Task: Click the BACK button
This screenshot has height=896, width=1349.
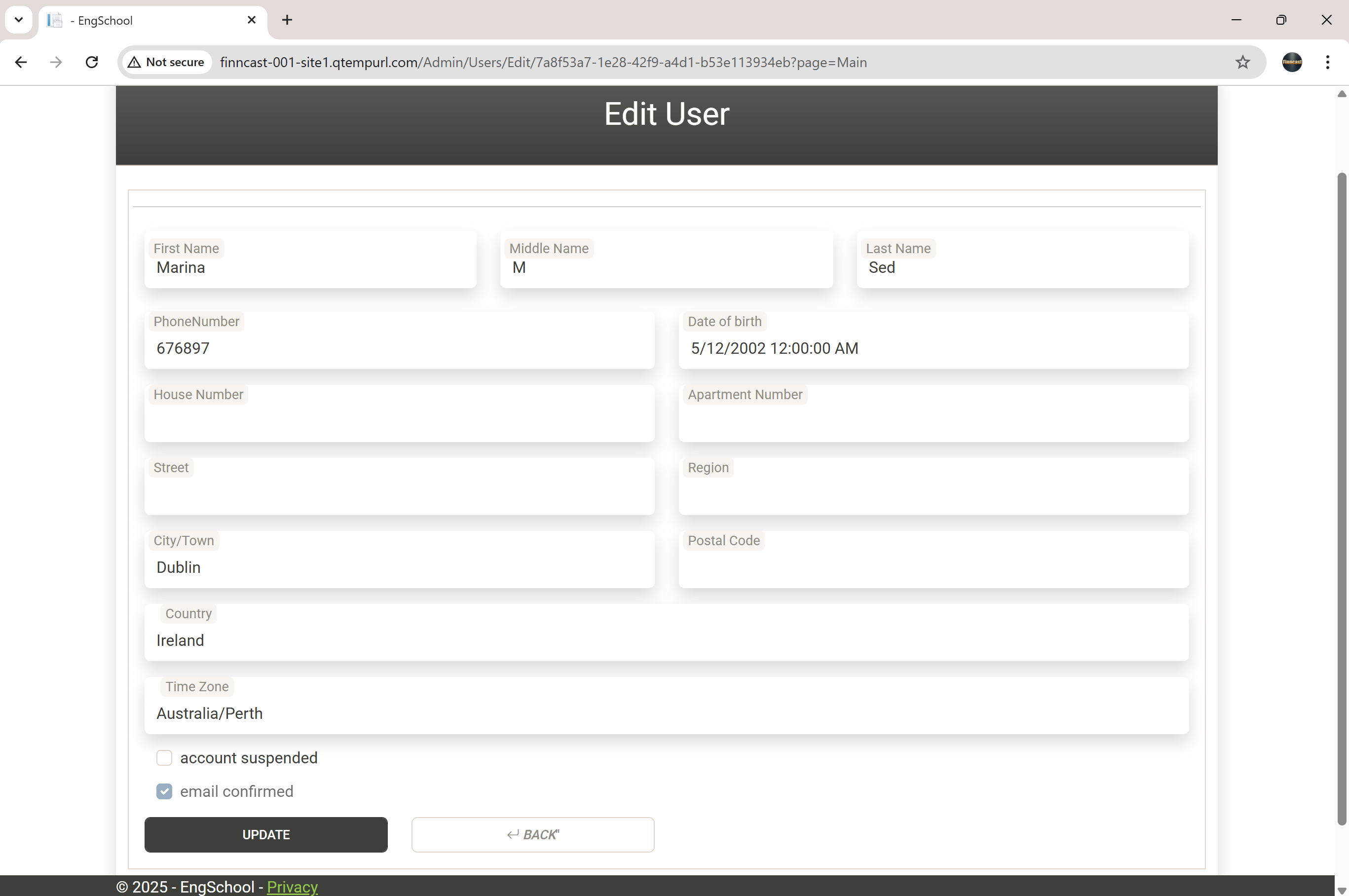Action: 532,835
